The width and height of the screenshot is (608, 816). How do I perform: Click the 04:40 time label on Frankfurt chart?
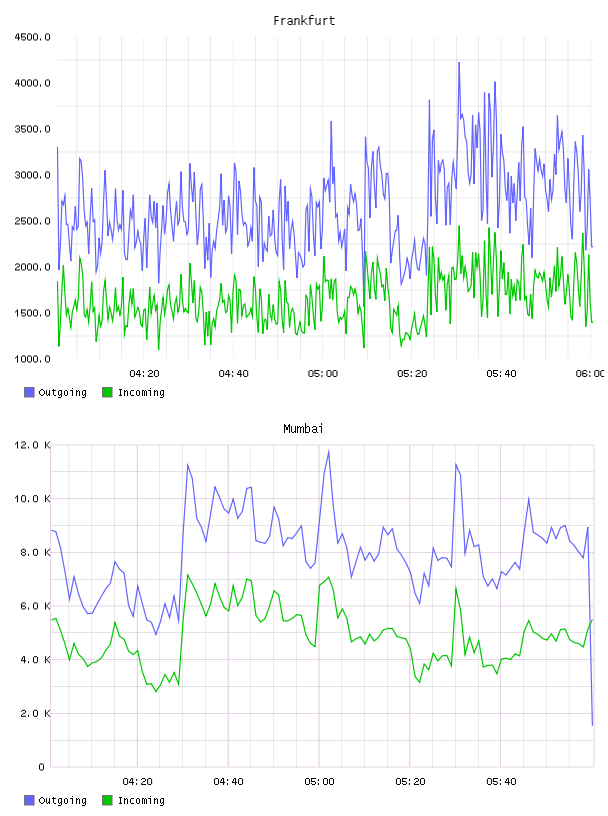(233, 374)
